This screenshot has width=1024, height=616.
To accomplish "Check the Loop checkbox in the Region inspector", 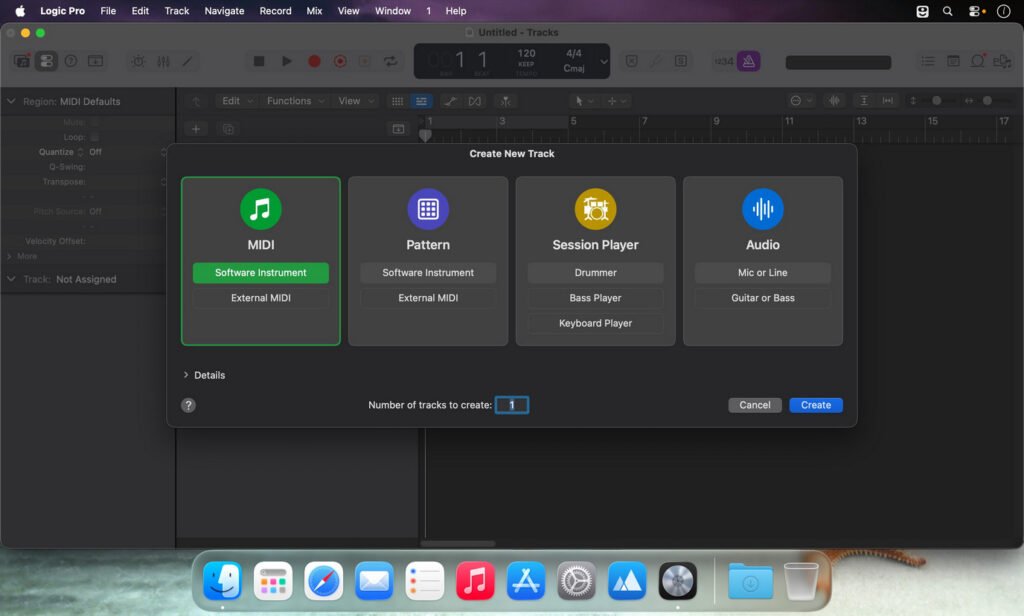I will tap(95, 137).
